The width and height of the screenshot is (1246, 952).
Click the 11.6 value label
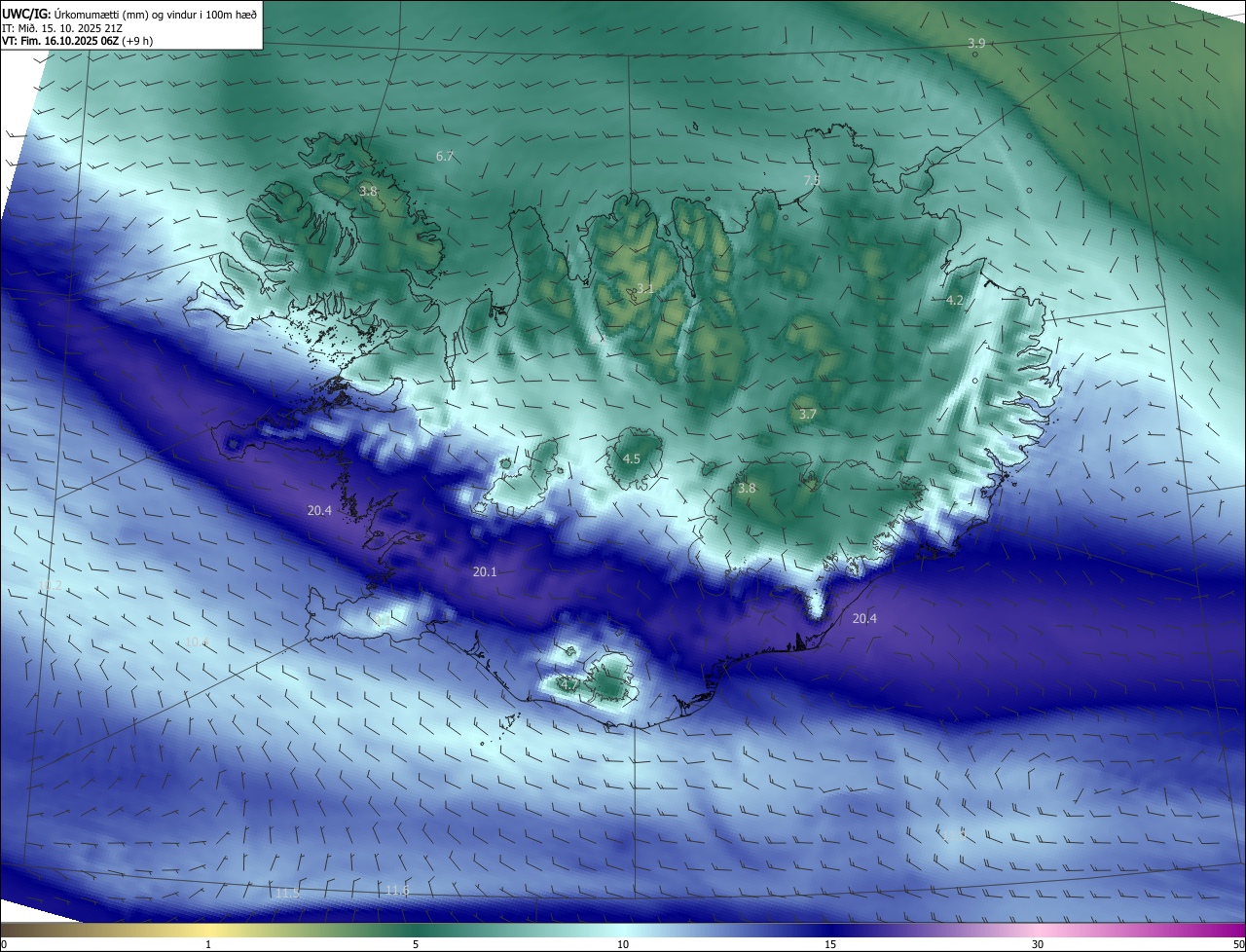(397, 891)
